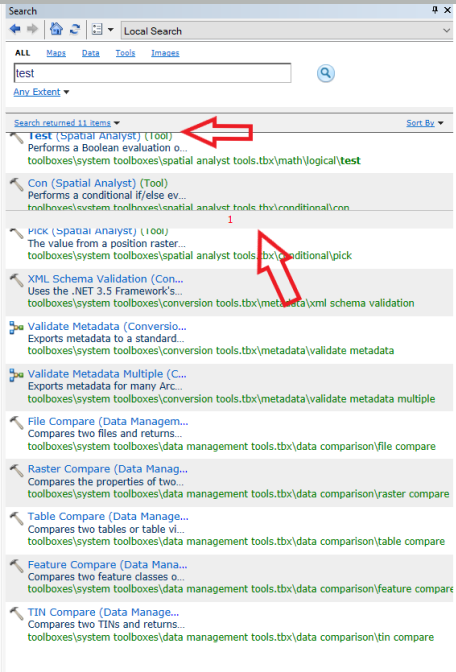Select description 'Exports metadata for many Arc...'

click(105, 386)
